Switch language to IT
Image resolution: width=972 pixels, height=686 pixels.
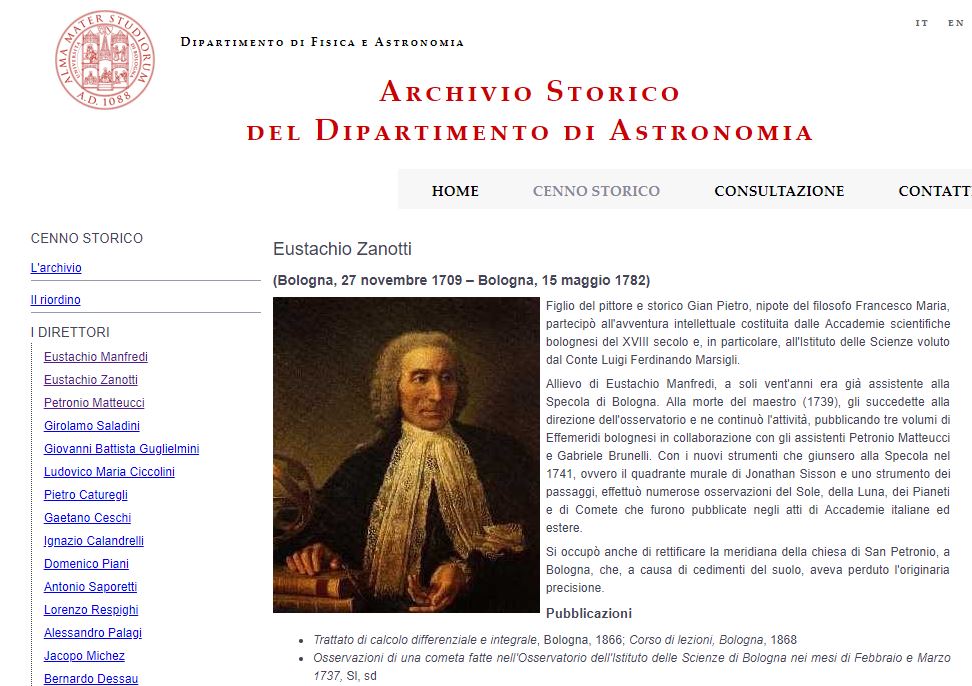922,23
